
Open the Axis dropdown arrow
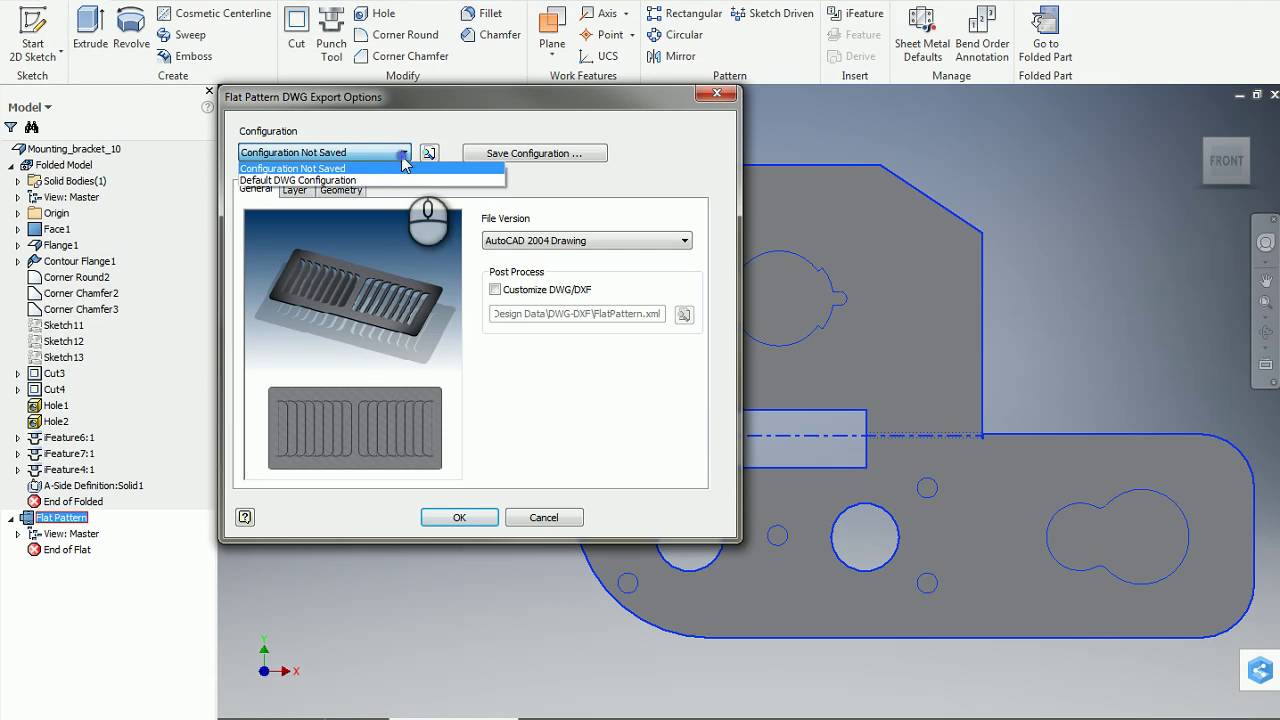626,13
